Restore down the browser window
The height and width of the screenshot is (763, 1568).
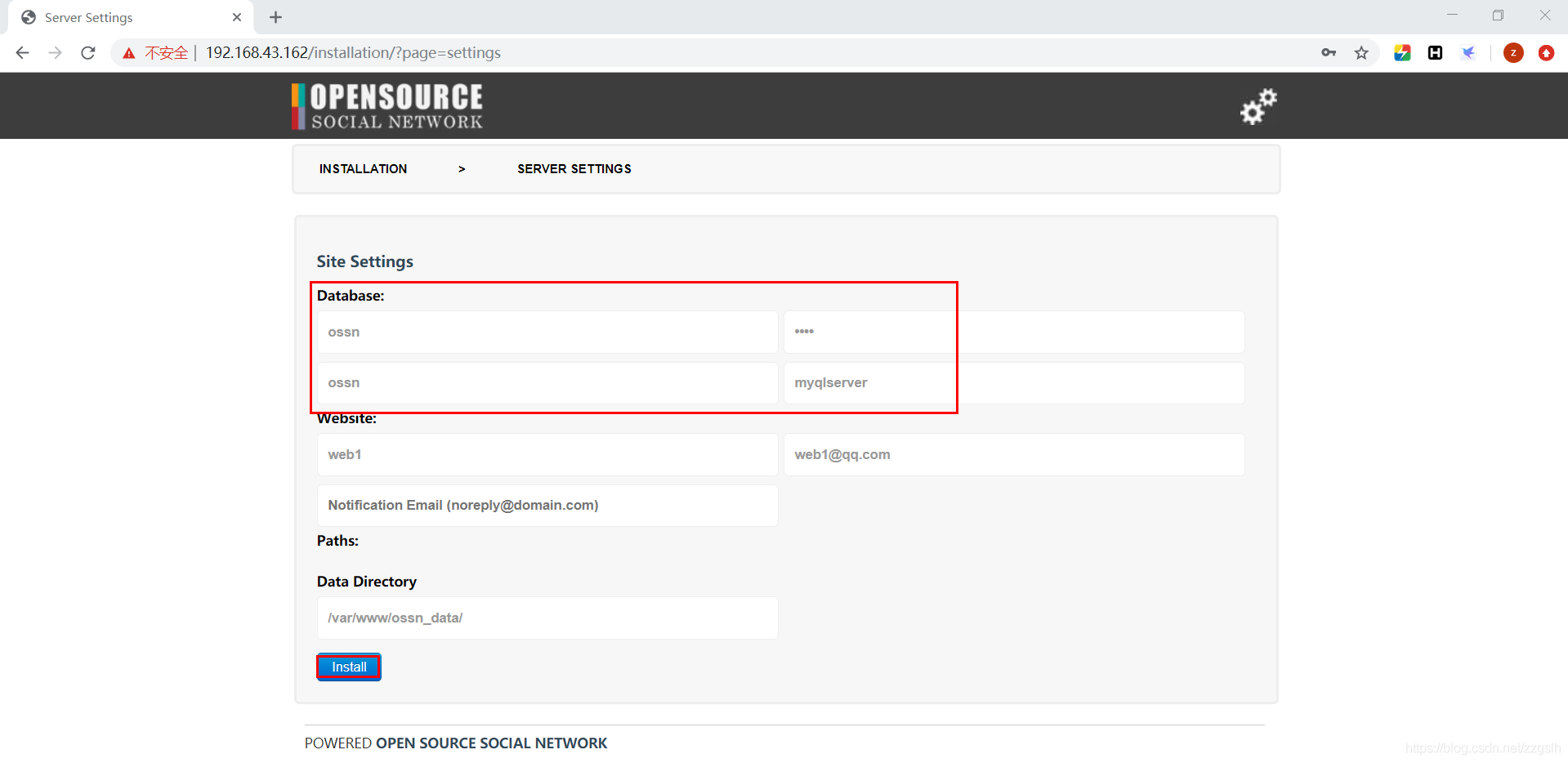pyautogui.click(x=1498, y=15)
